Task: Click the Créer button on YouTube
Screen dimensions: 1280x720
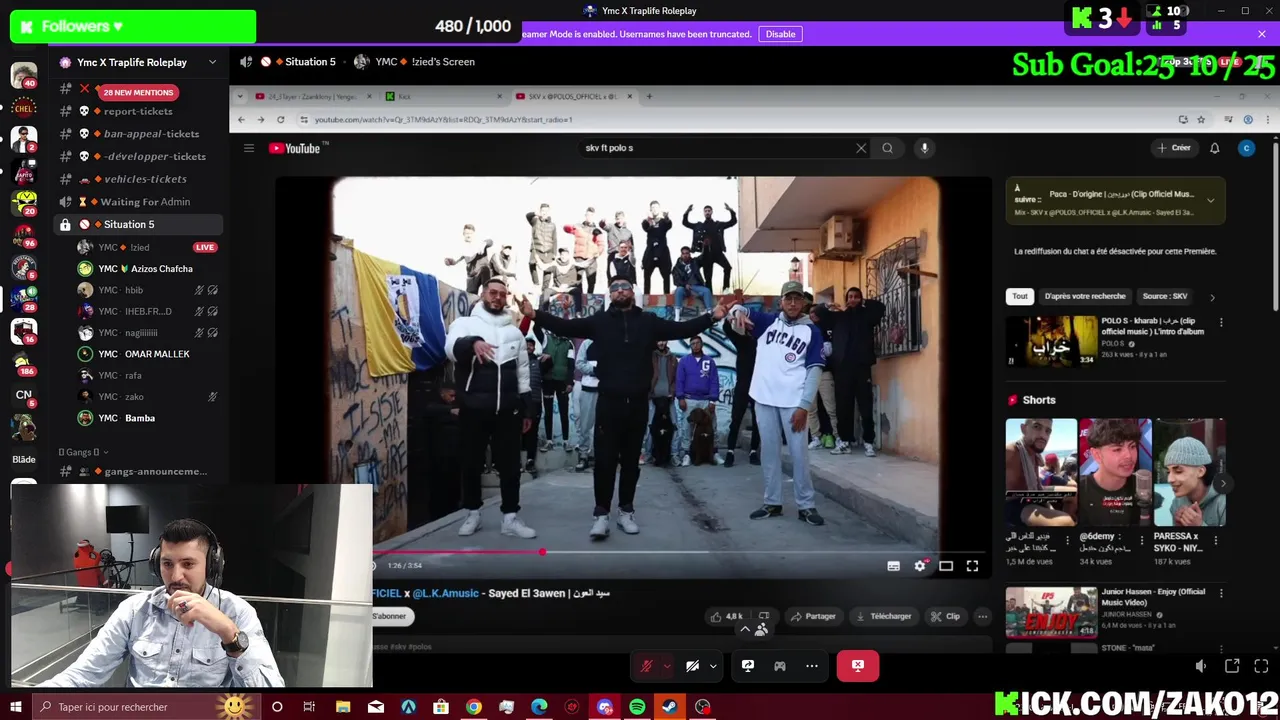Action: click(1174, 148)
